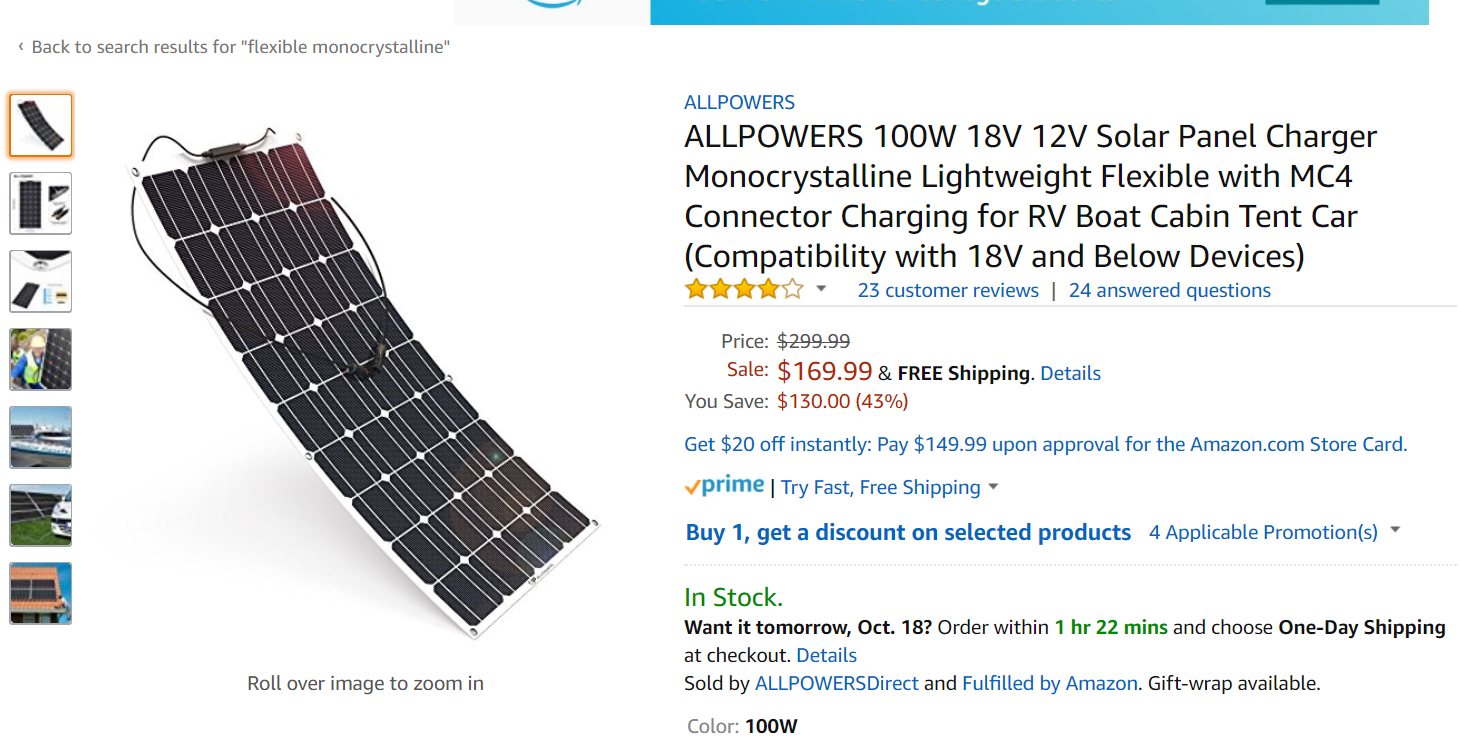The height and width of the screenshot is (742, 1461).
Task: Open the ALLPOWERS brand link
Action: pyautogui.click(x=739, y=102)
